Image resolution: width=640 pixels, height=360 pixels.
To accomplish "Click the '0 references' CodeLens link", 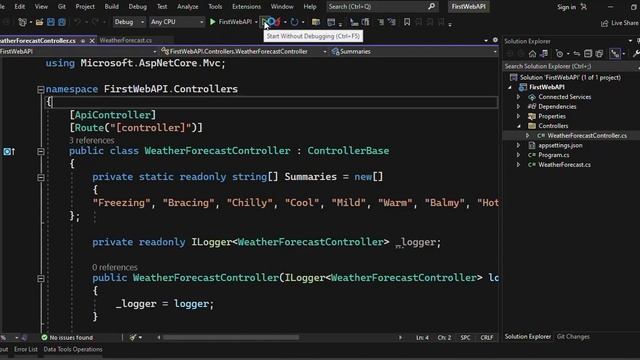I will tap(115, 267).
